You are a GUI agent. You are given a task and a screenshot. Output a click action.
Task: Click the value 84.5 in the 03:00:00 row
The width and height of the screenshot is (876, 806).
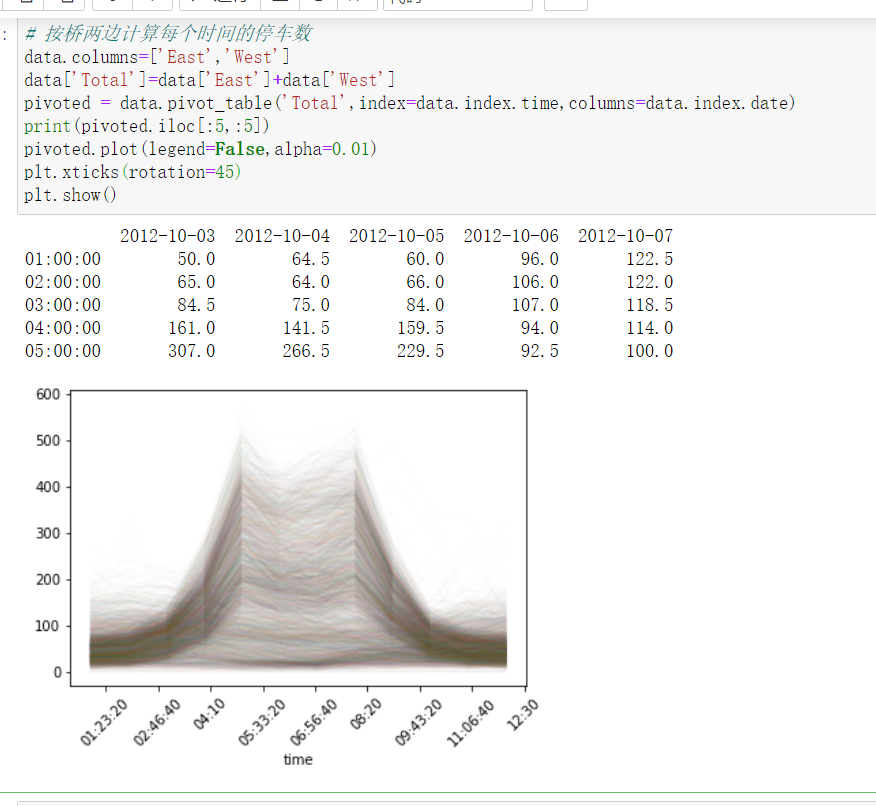[x=196, y=305]
